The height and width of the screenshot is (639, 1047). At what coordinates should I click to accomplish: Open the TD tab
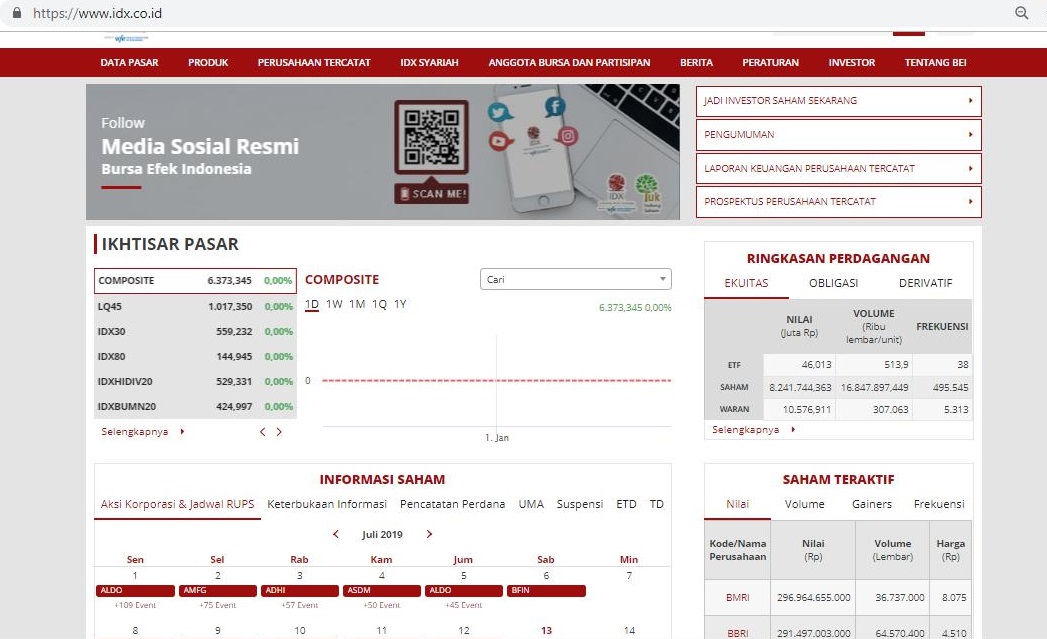tap(657, 504)
